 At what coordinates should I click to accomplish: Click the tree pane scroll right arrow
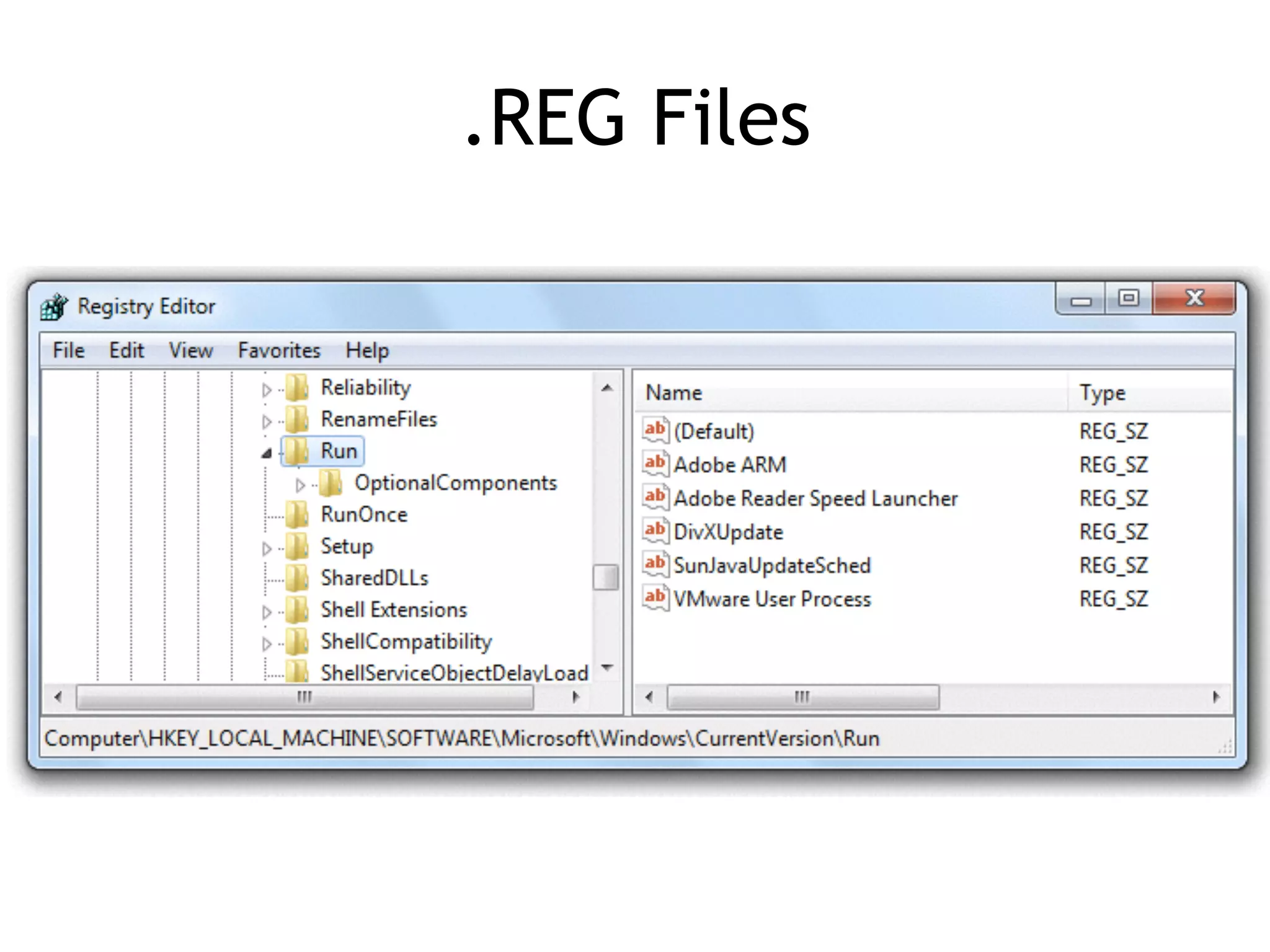575,697
